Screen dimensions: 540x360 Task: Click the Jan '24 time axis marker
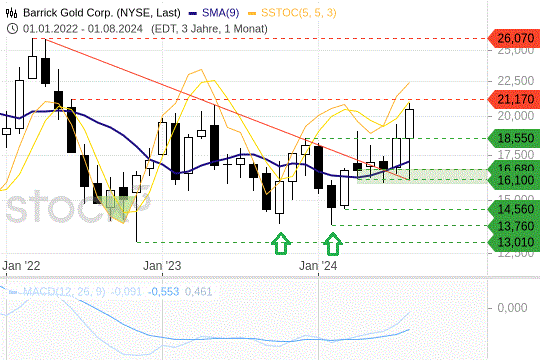[318, 266]
